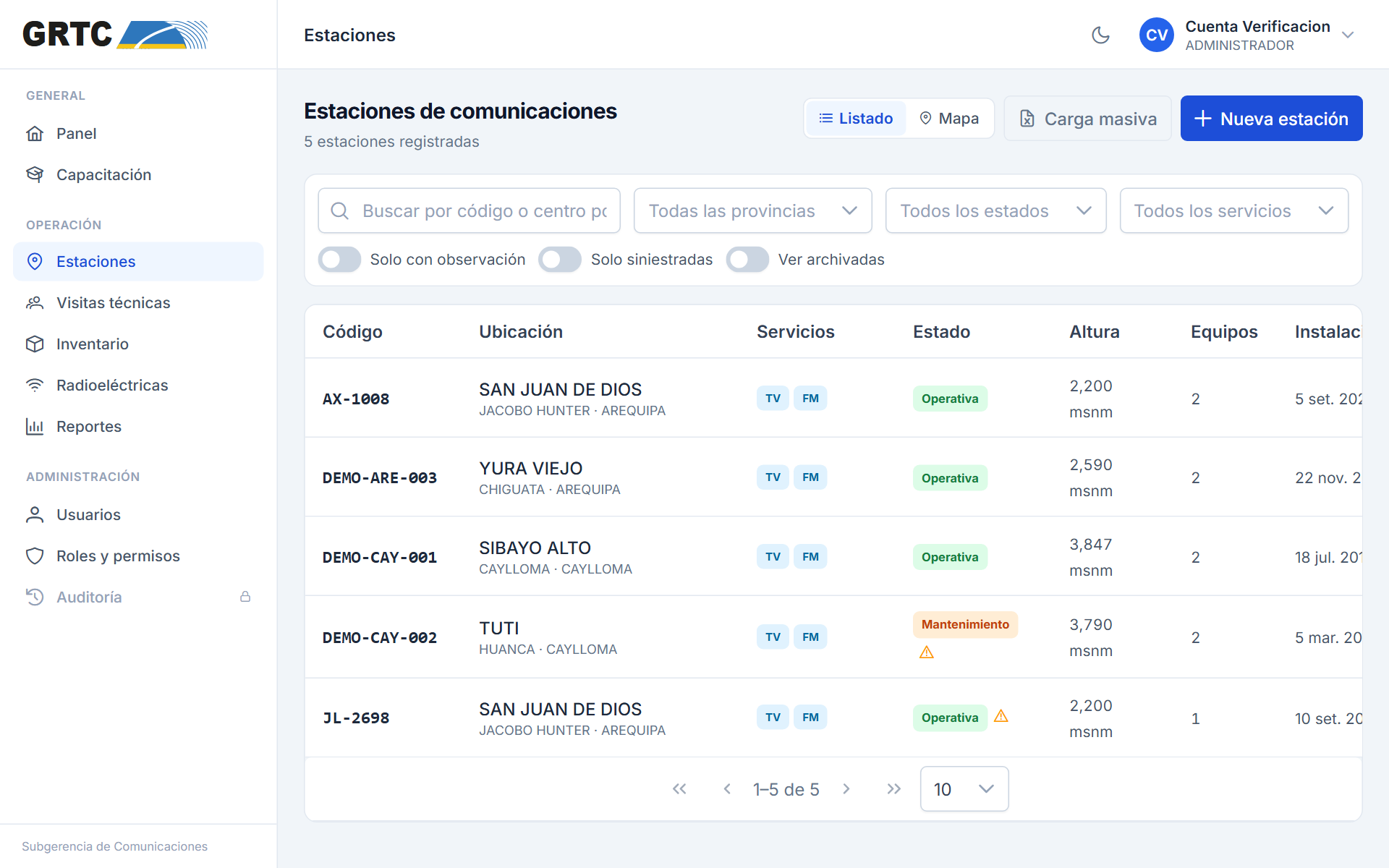Click Mantenimiento status badge
Screen dimensions: 1389x868
[965, 624]
